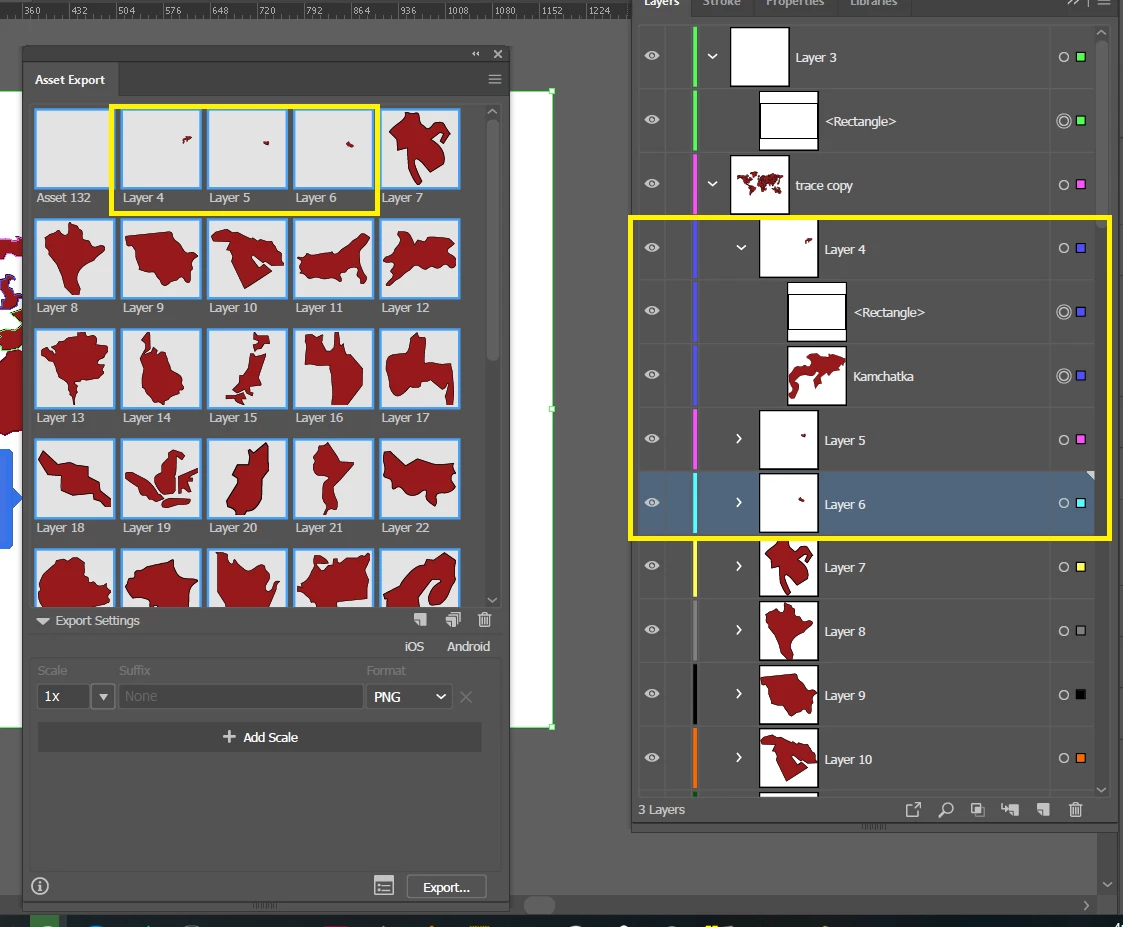Click the target circle for Layer 10

(x=1064, y=758)
